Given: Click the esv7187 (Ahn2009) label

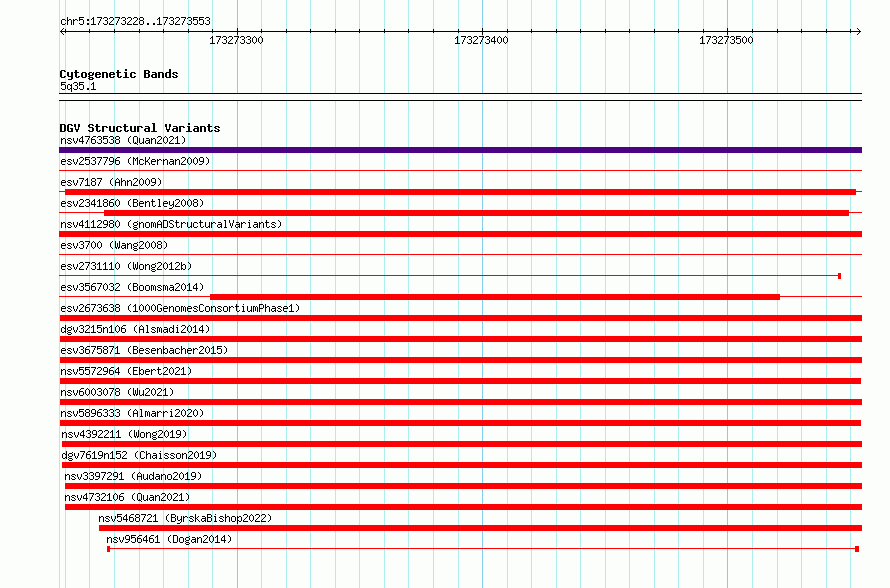Looking at the screenshot, I should pos(111,182).
